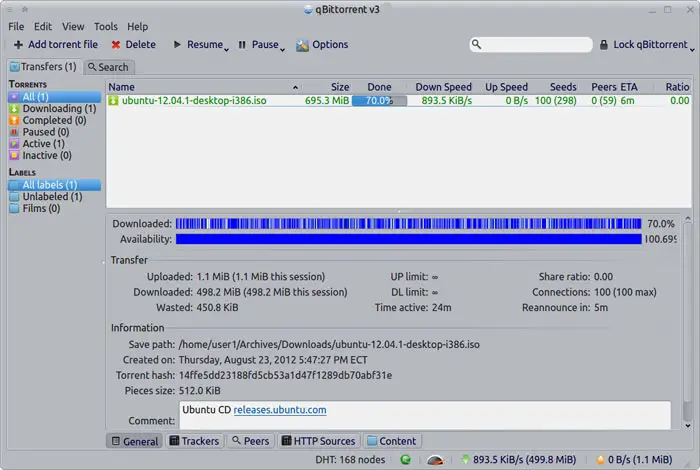Toggle alternative speed limits speedometer icon
The width and height of the screenshot is (700, 470).
pyautogui.click(x=435, y=459)
